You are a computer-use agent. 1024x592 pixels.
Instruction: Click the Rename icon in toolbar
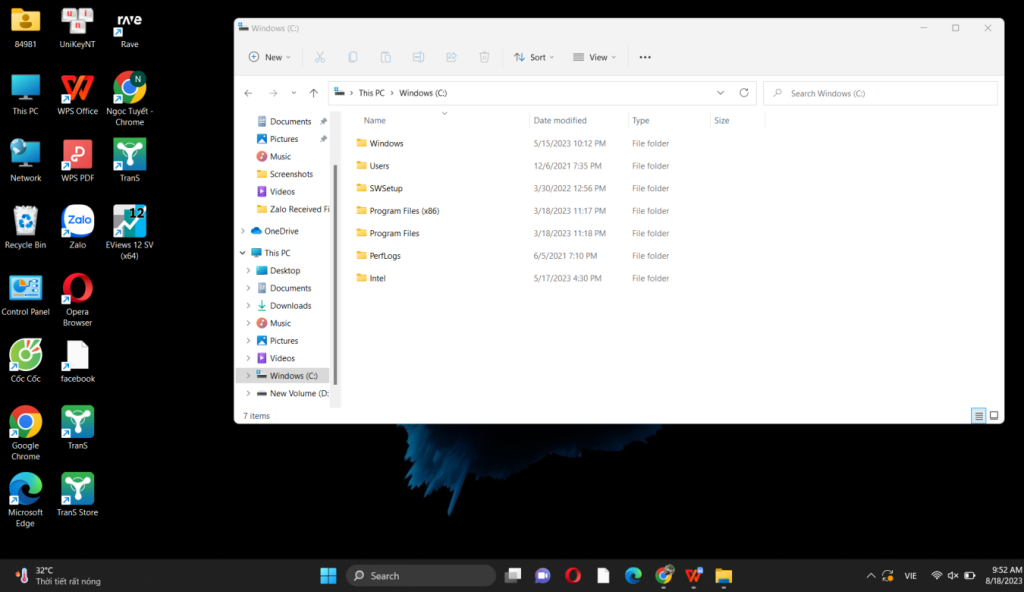(x=419, y=58)
